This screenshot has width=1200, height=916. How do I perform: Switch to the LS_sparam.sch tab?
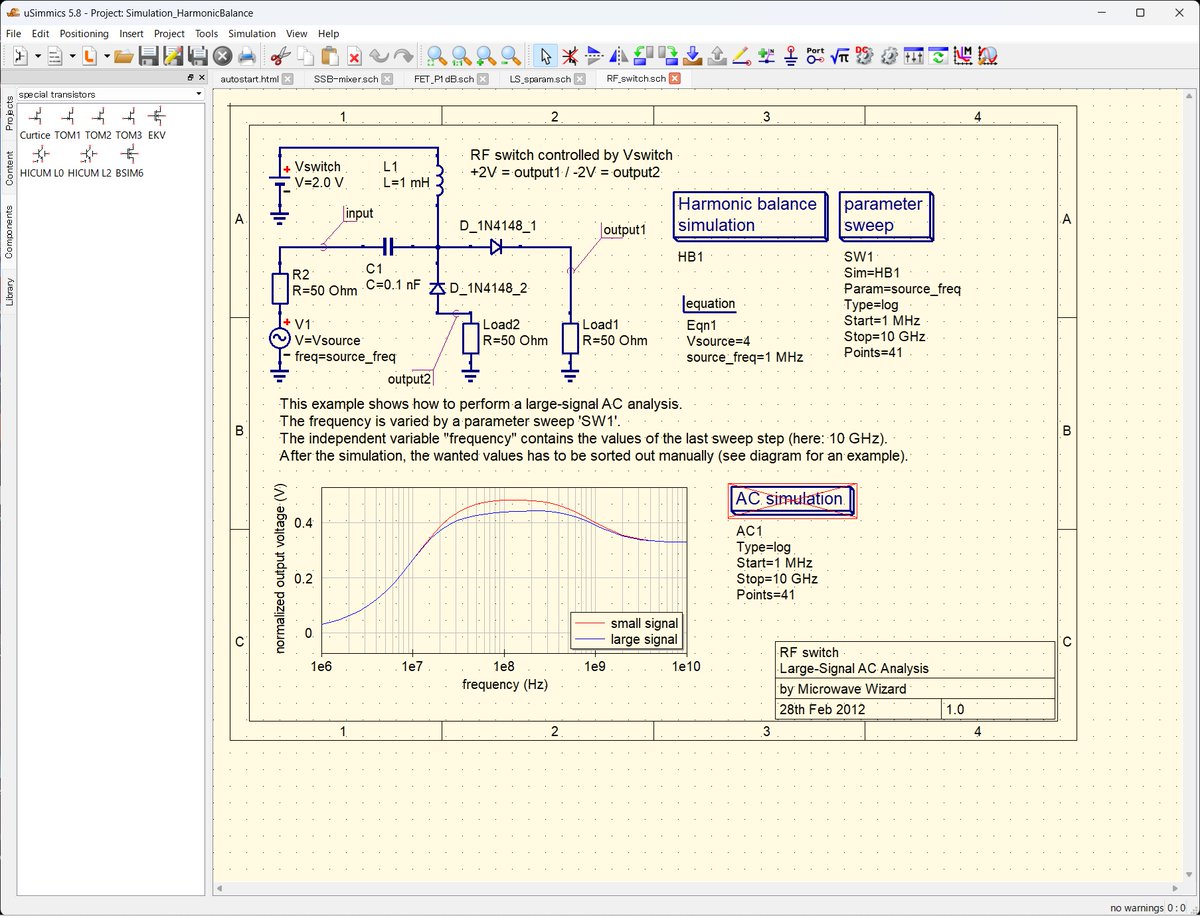click(540, 77)
